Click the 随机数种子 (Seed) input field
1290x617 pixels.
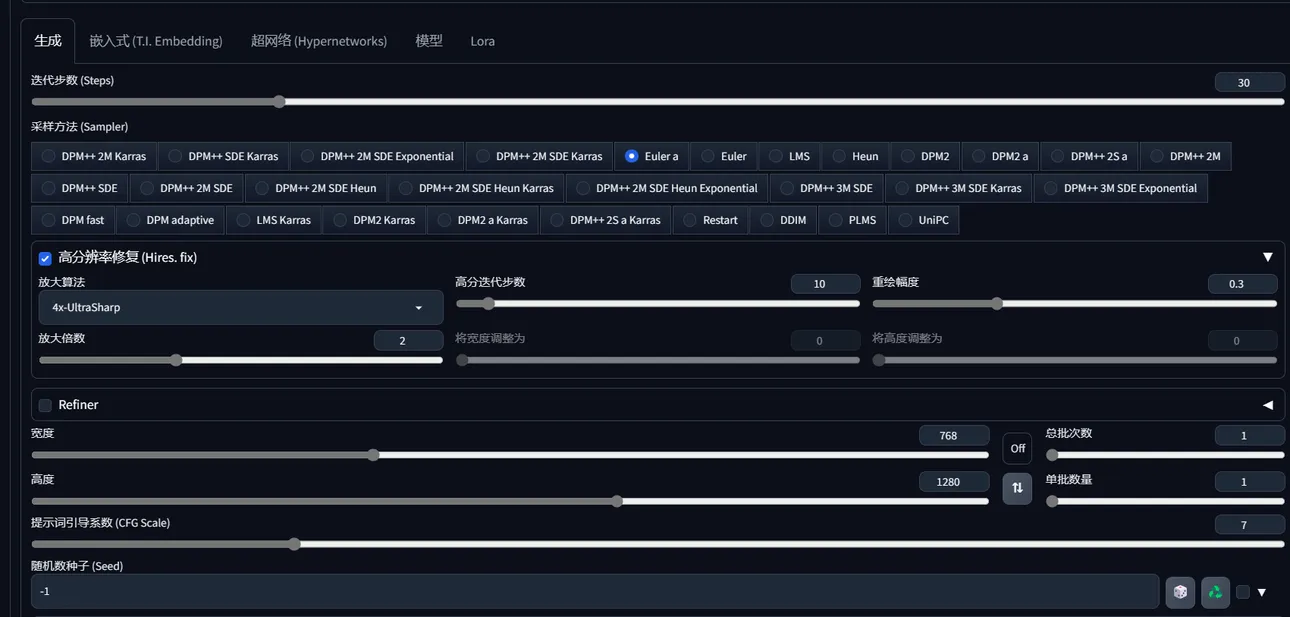click(594, 591)
